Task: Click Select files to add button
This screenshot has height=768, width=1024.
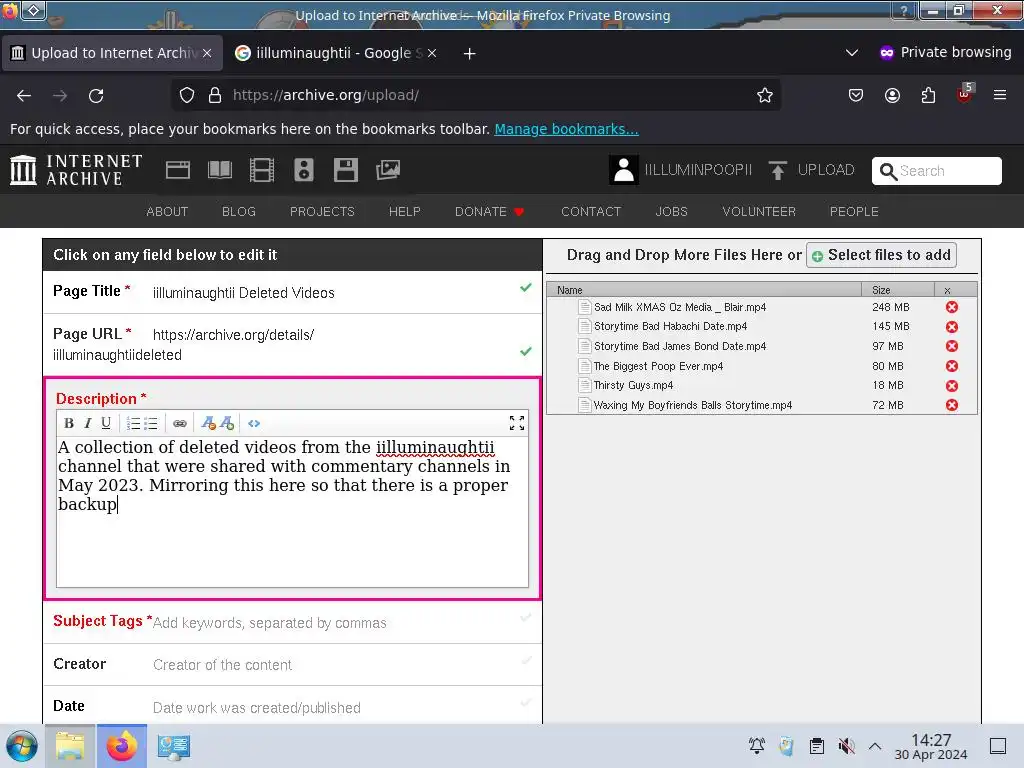Action: tap(882, 255)
